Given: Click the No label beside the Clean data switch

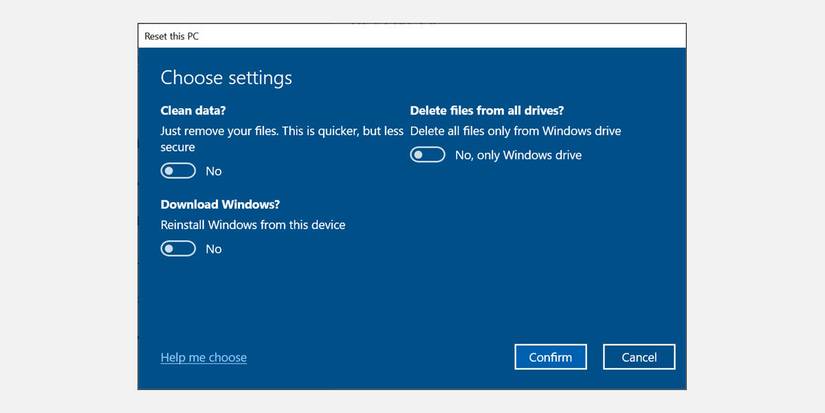Looking at the screenshot, I should tap(213, 171).
